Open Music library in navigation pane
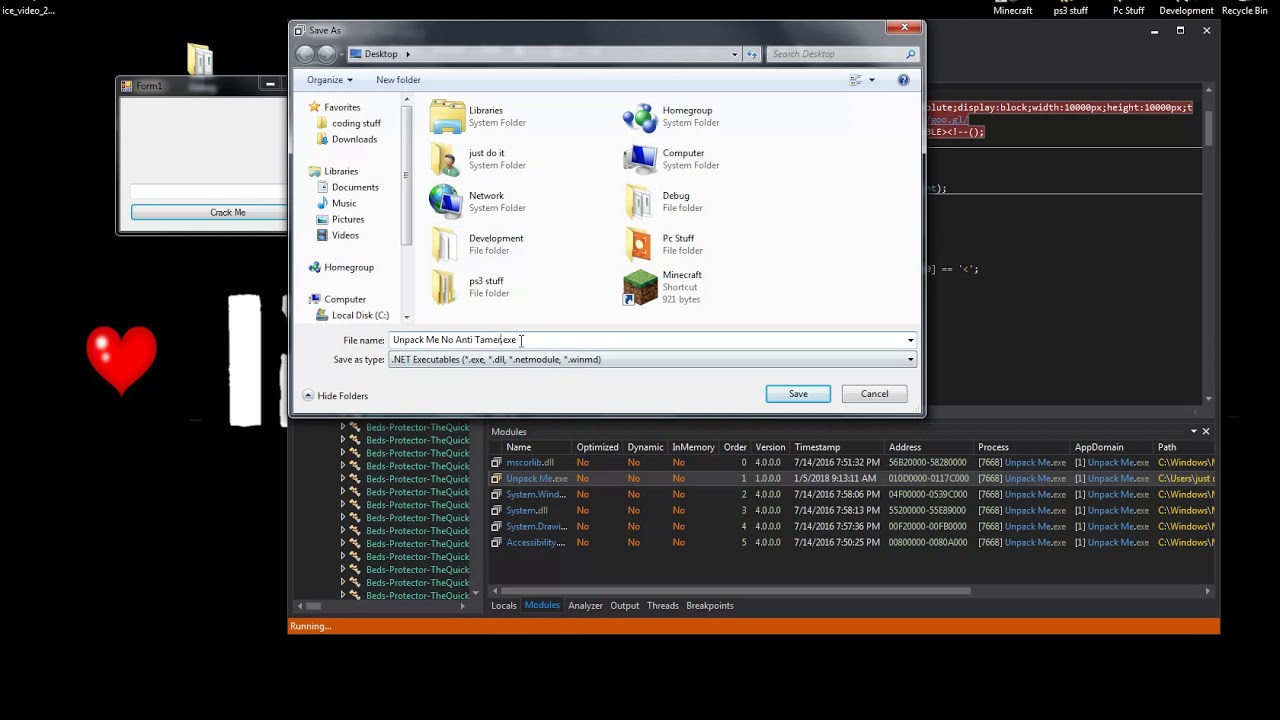1280x720 pixels. (344, 203)
